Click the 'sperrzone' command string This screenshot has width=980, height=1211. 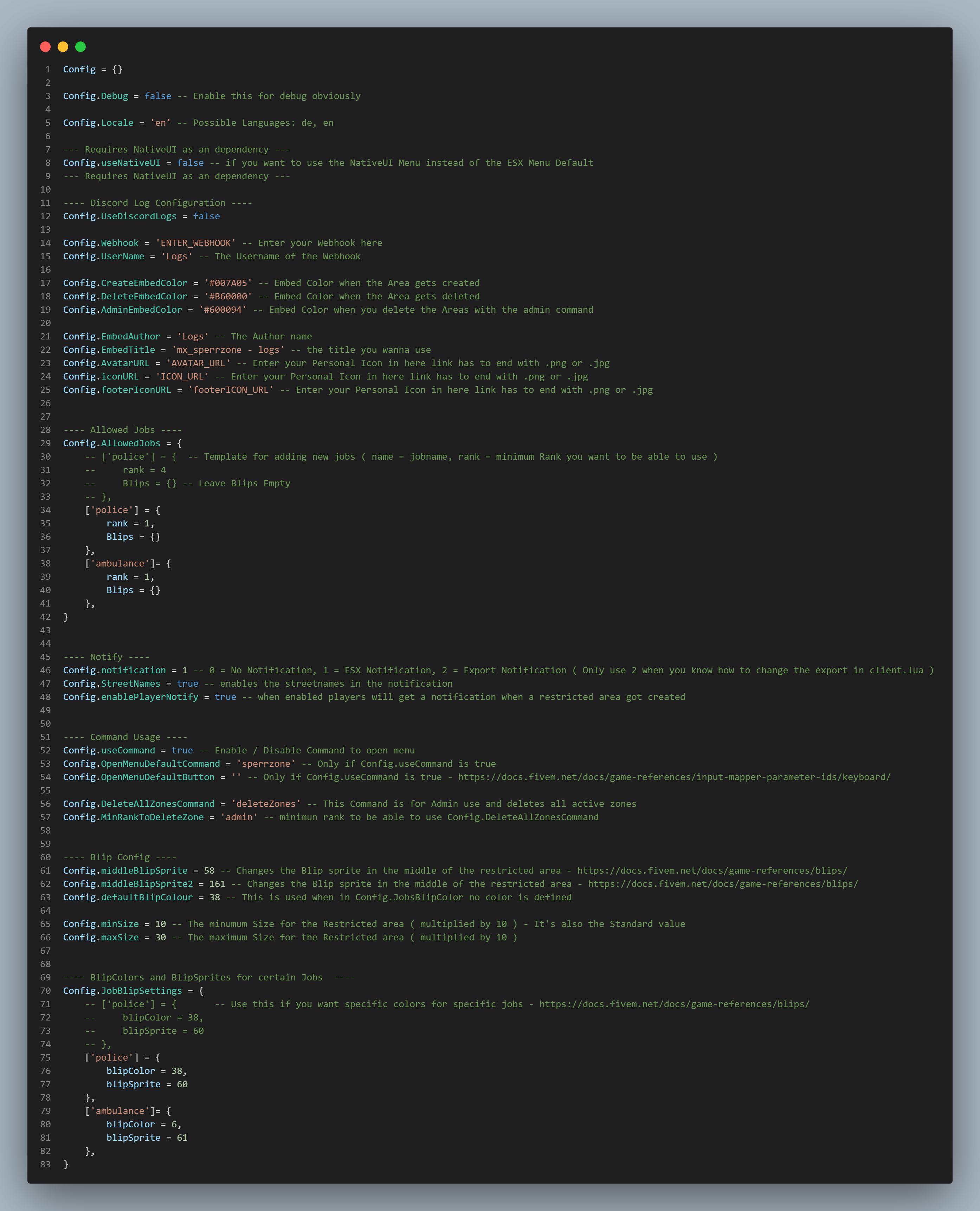[266, 764]
